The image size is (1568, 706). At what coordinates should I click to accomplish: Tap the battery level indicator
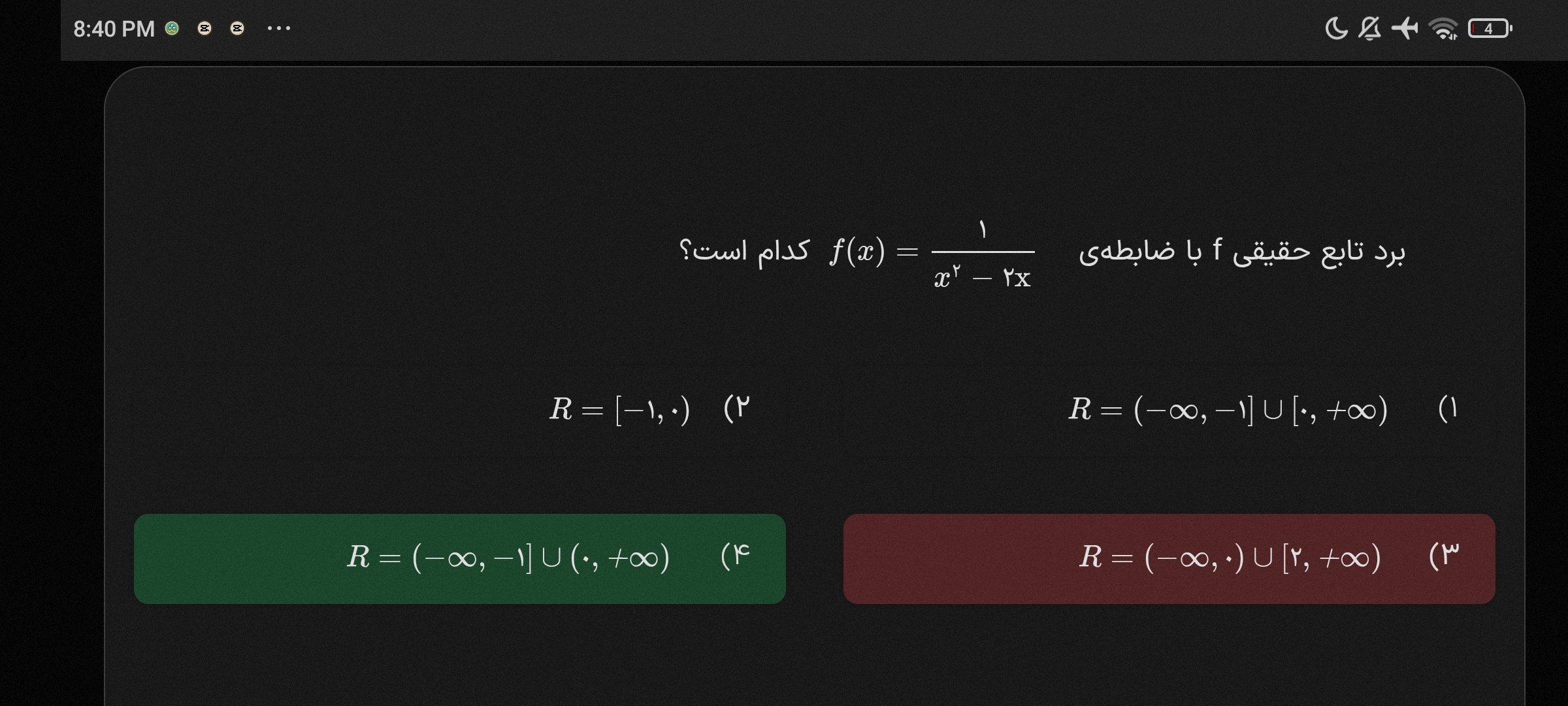(x=1489, y=29)
